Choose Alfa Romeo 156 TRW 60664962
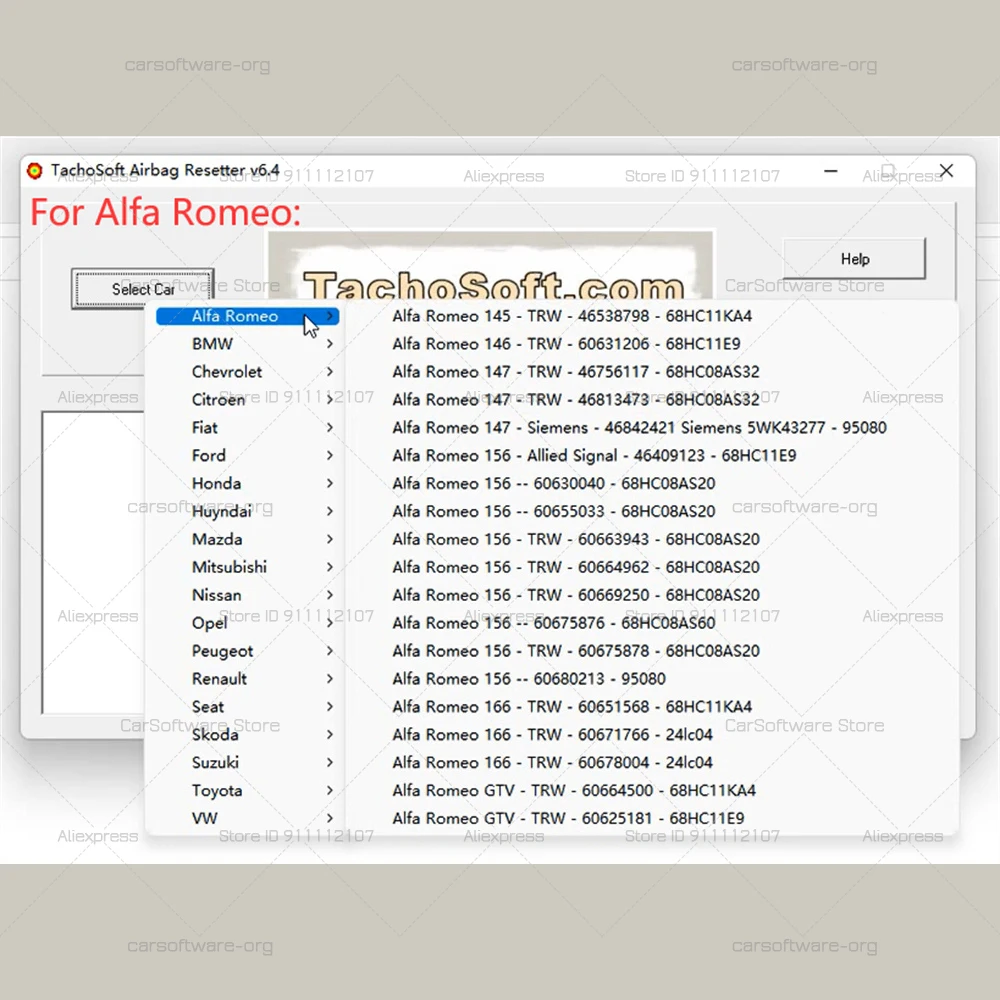 click(576, 567)
